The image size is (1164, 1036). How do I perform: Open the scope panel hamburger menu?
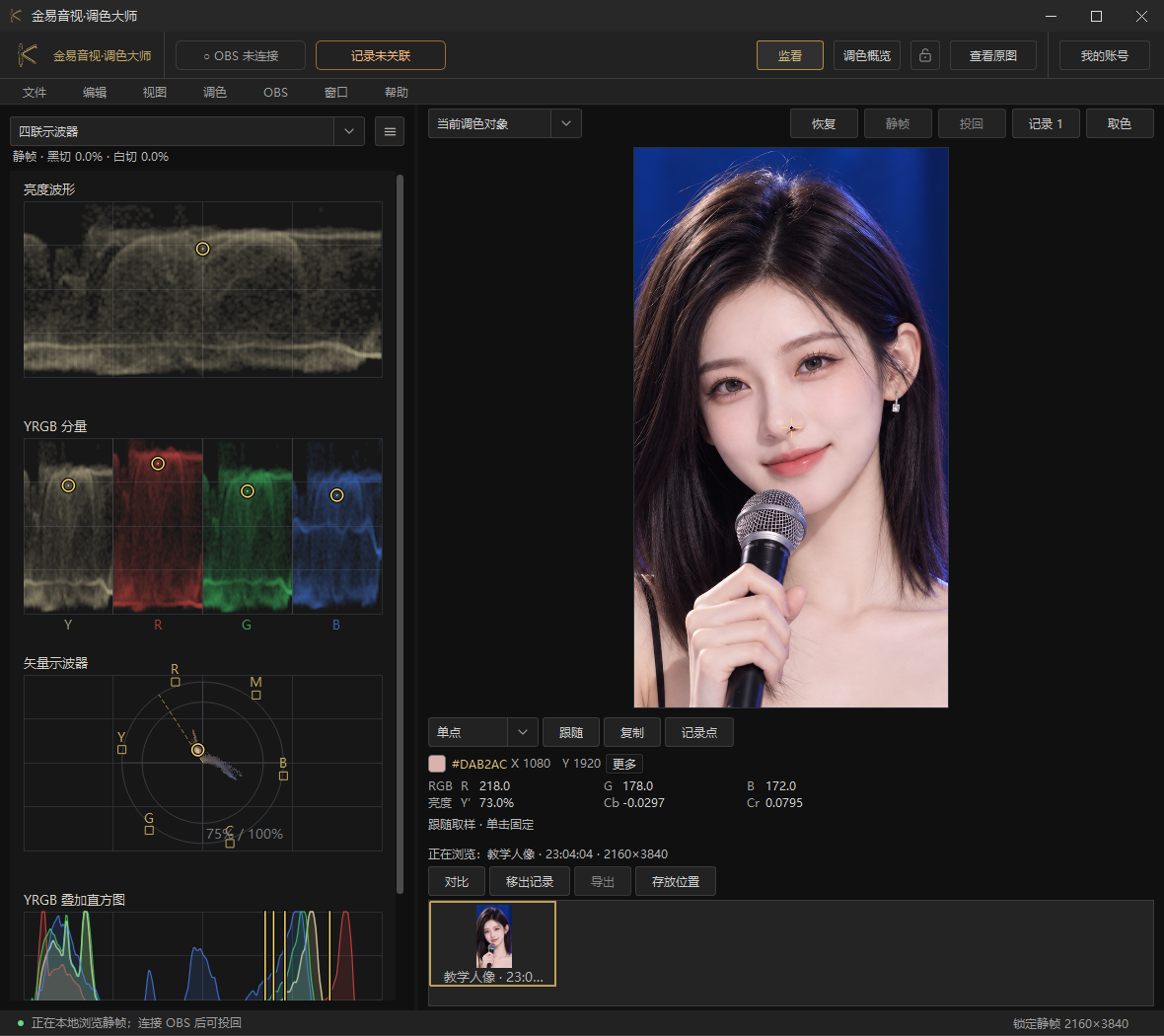pyautogui.click(x=390, y=131)
